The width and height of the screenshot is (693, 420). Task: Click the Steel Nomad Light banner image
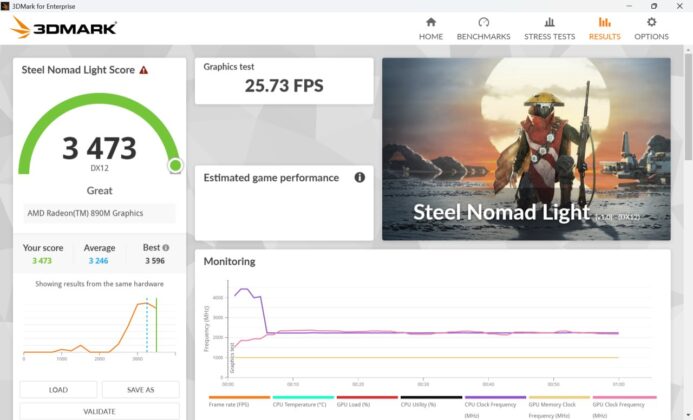point(526,149)
